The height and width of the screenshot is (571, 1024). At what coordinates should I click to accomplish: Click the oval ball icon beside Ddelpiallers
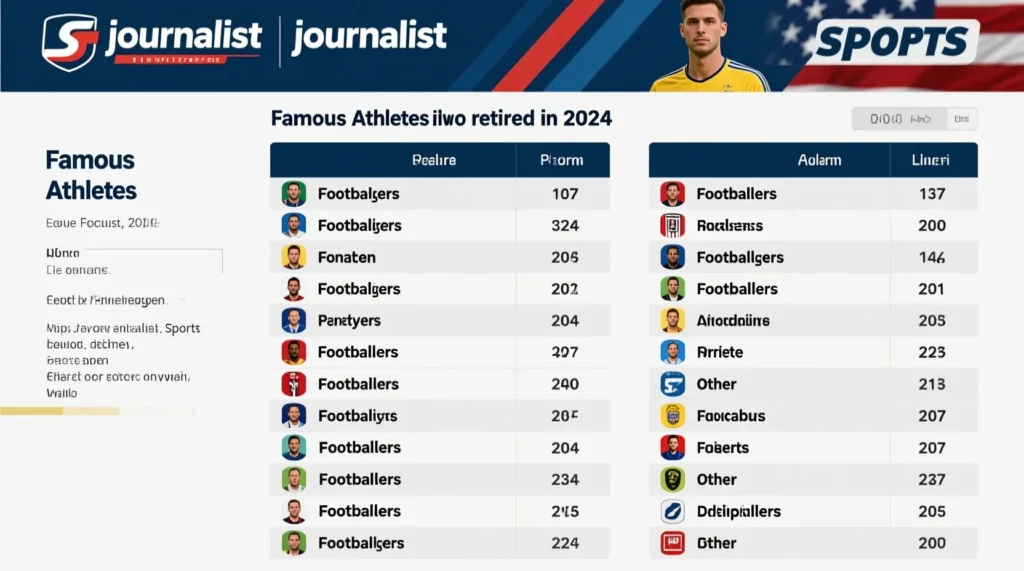[x=672, y=511]
